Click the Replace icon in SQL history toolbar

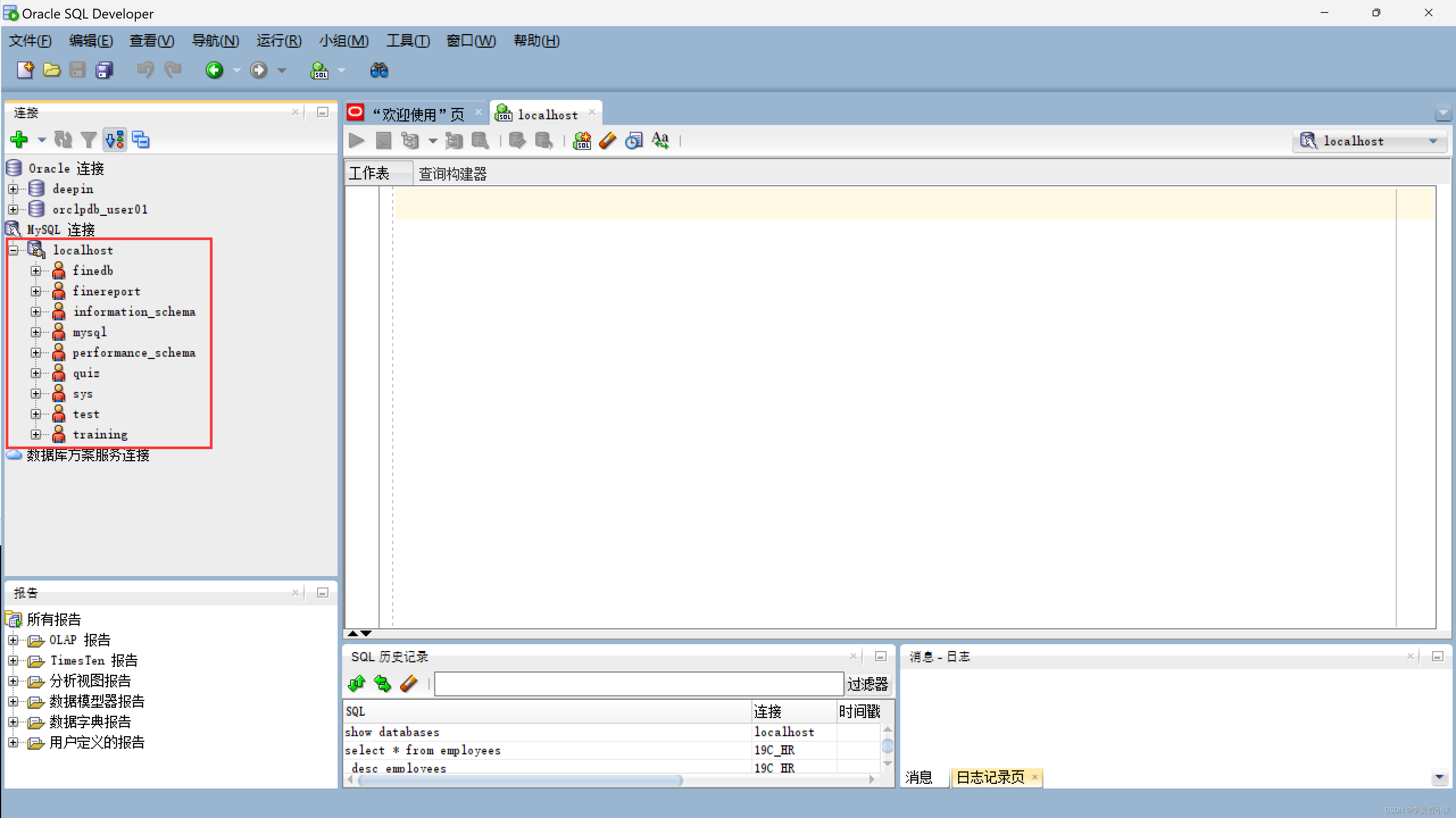click(383, 684)
